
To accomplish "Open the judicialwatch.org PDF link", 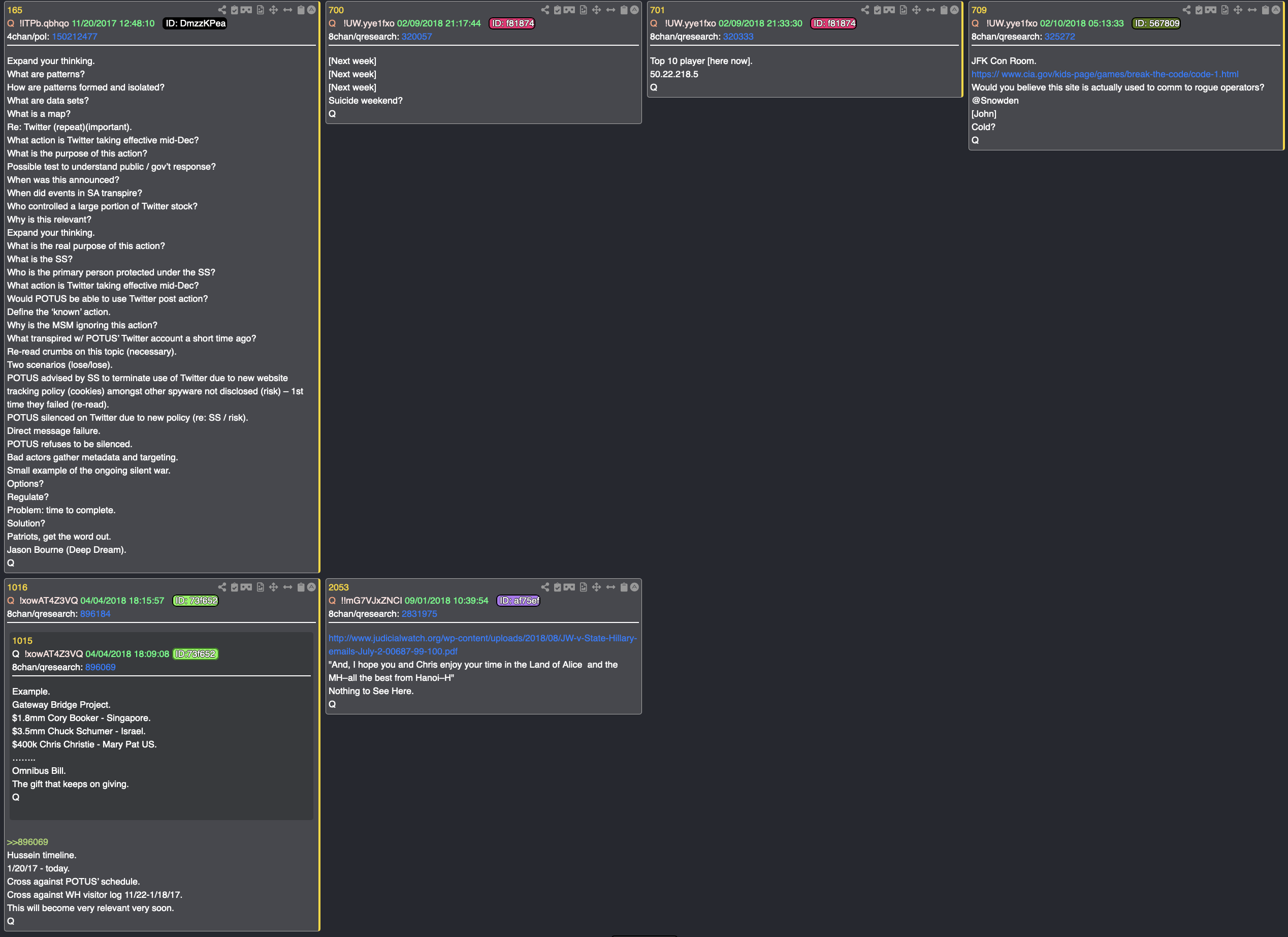I will 482,644.
